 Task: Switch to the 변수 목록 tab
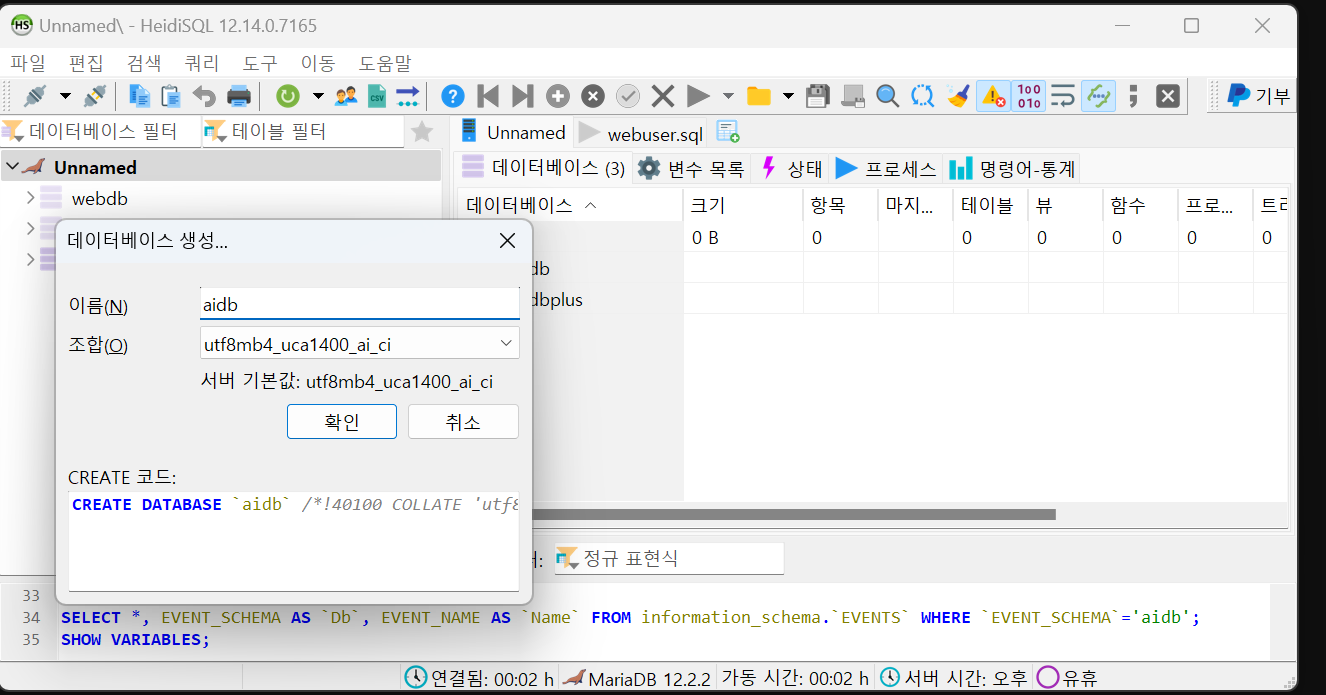692,168
